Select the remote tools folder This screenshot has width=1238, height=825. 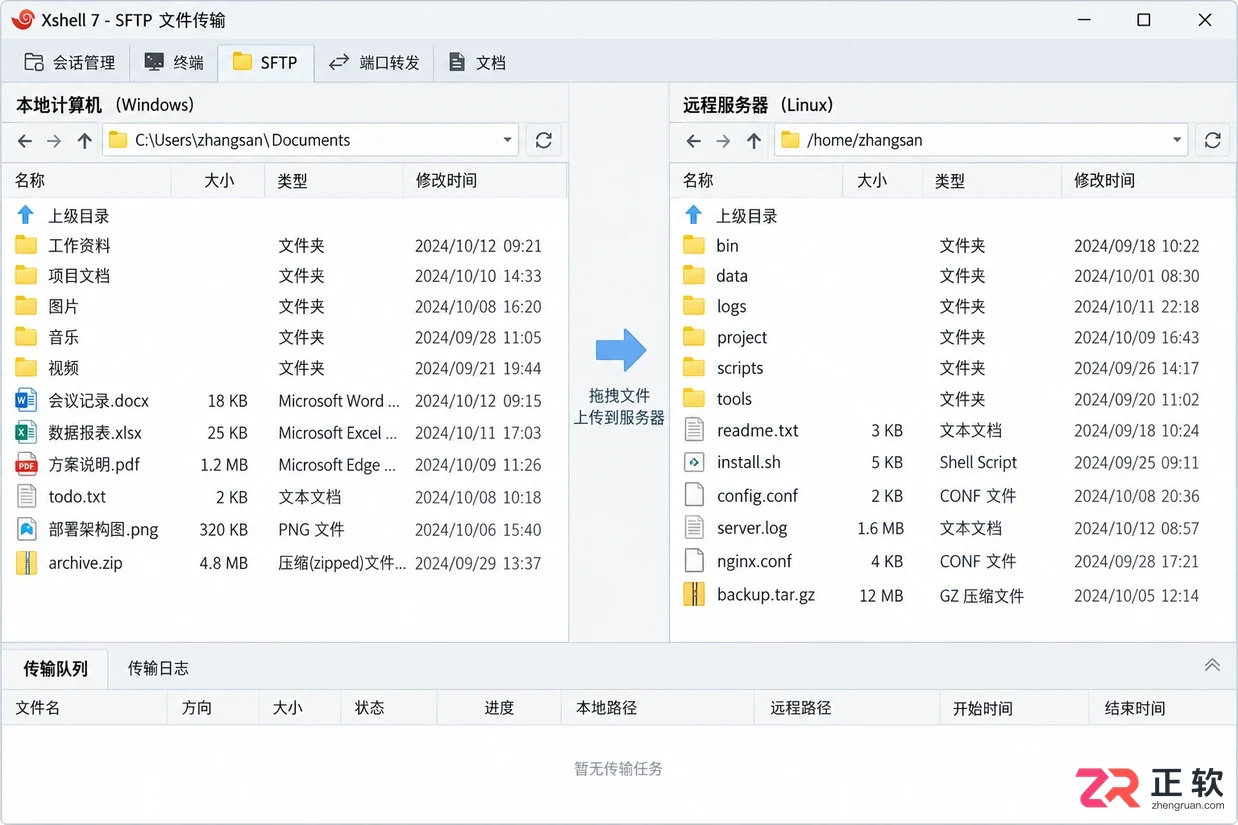(952, 399)
